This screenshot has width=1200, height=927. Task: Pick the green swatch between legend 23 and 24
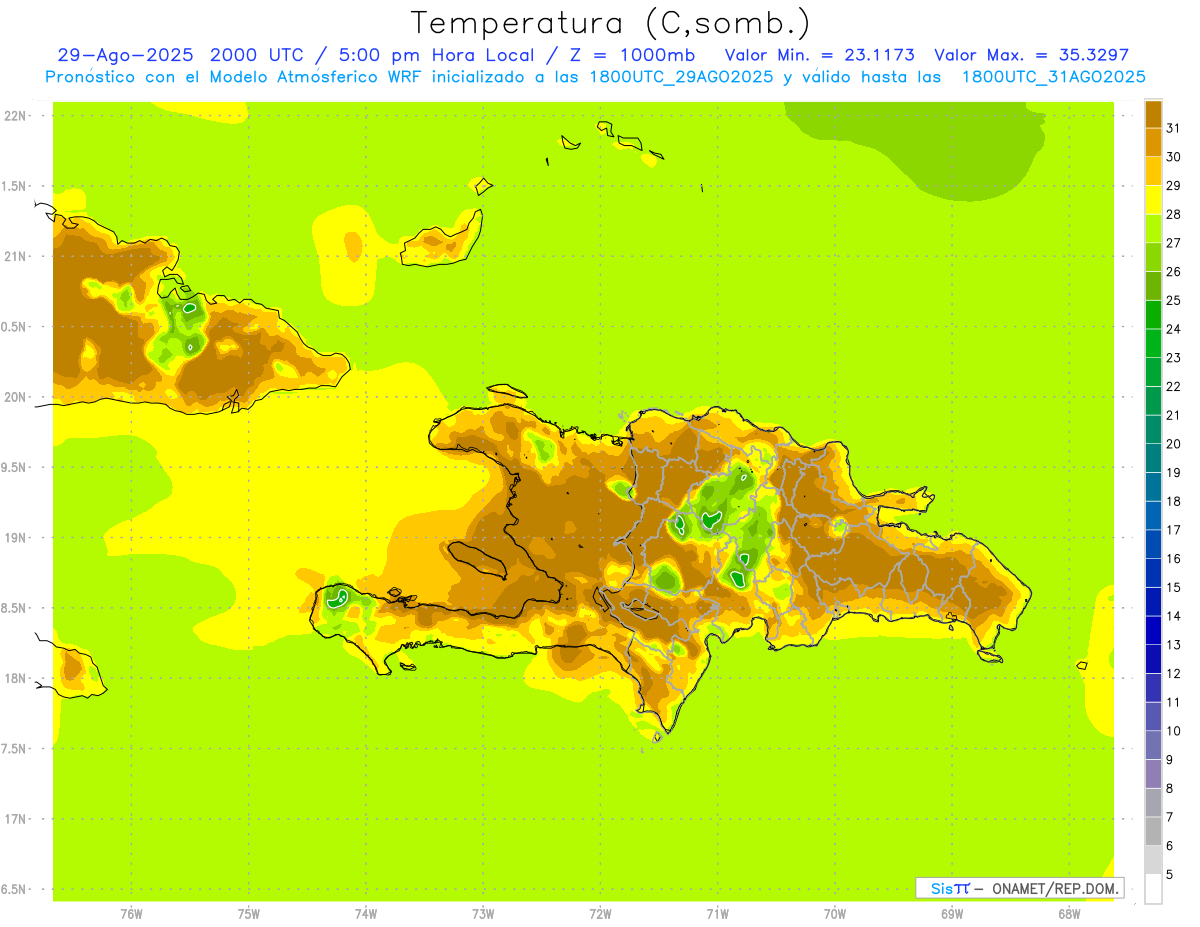(1153, 343)
